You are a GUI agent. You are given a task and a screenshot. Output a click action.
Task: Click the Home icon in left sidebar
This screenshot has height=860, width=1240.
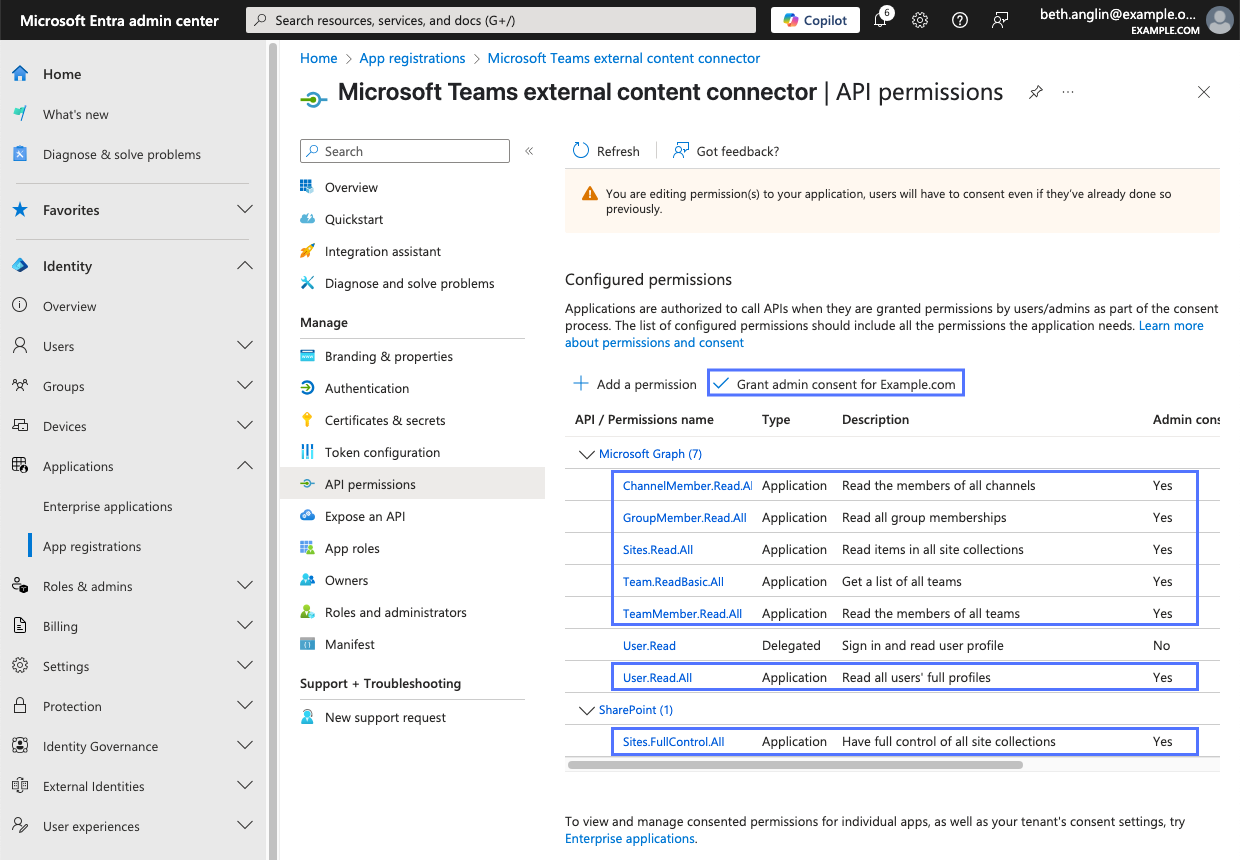point(20,74)
